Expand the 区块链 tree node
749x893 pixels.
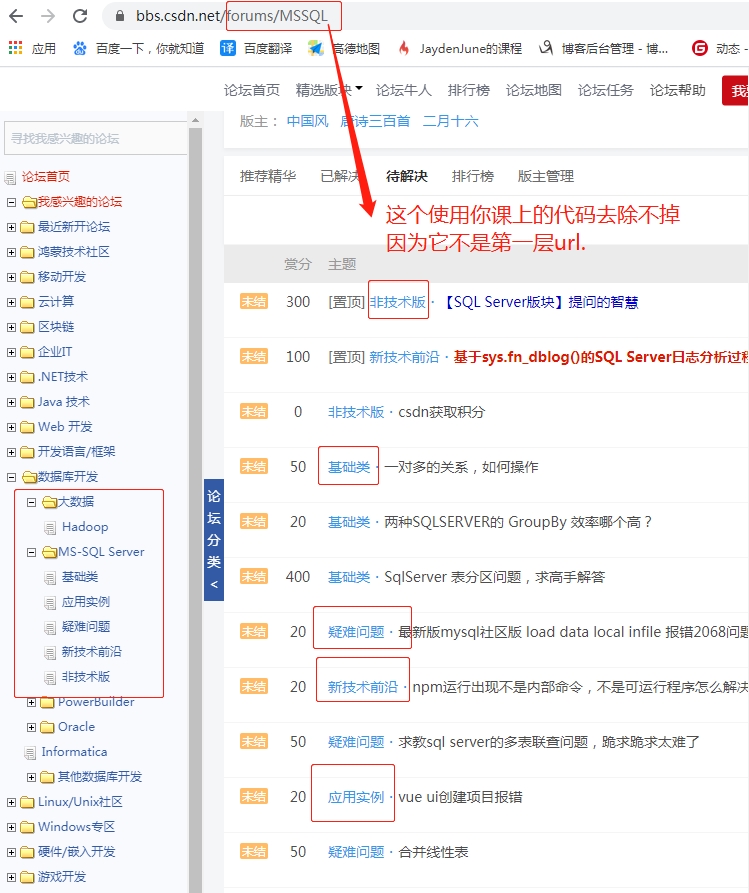coord(11,327)
